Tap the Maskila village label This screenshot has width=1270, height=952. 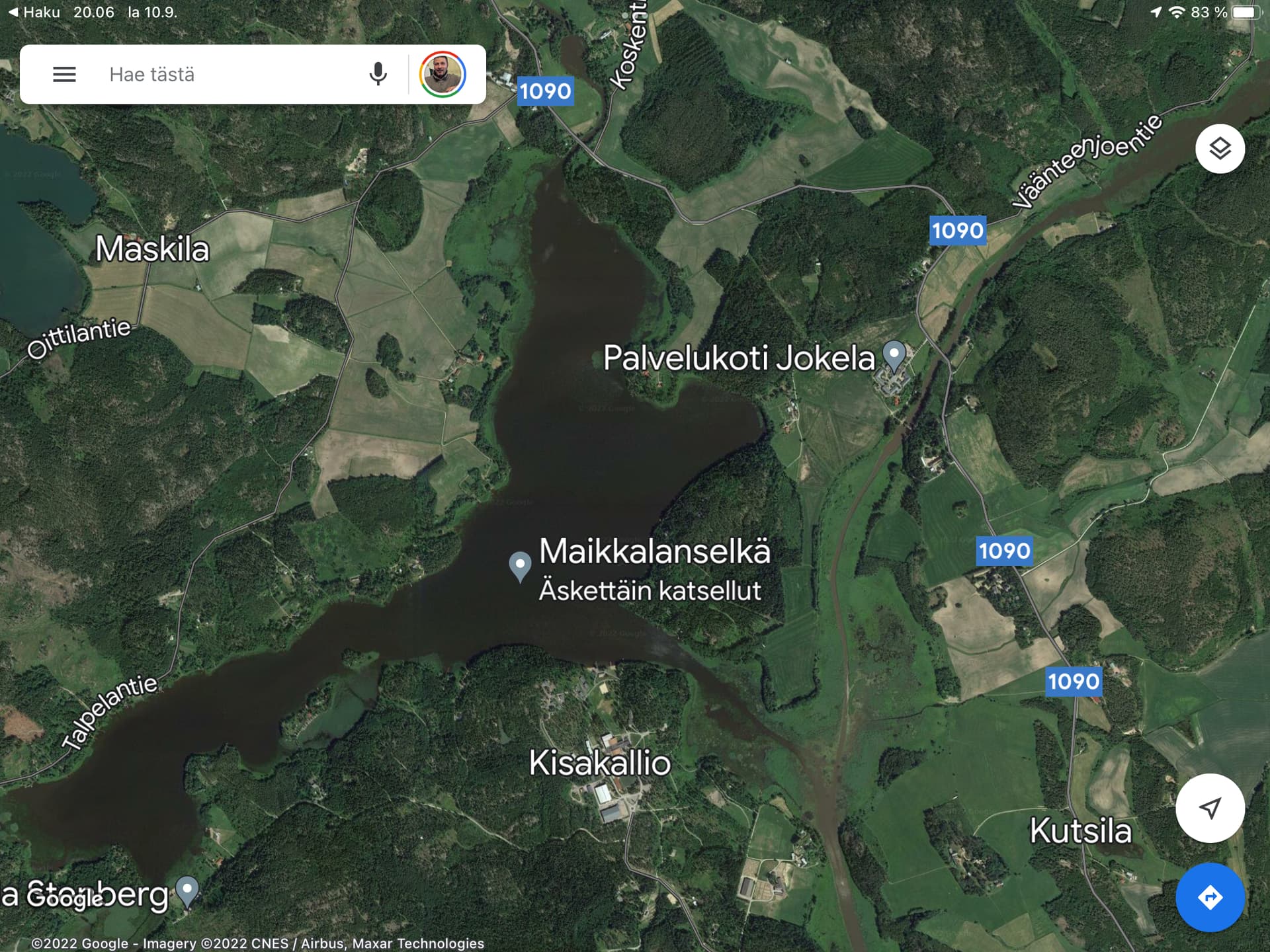click(x=152, y=249)
